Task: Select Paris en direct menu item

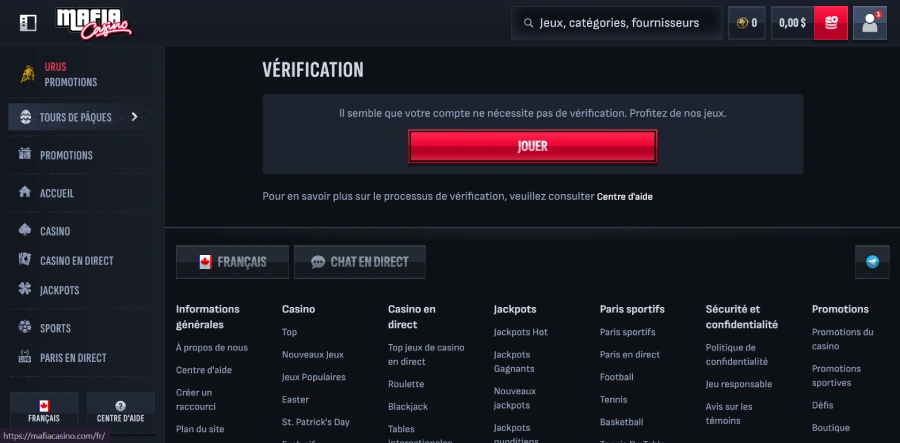Action: [x=73, y=357]
